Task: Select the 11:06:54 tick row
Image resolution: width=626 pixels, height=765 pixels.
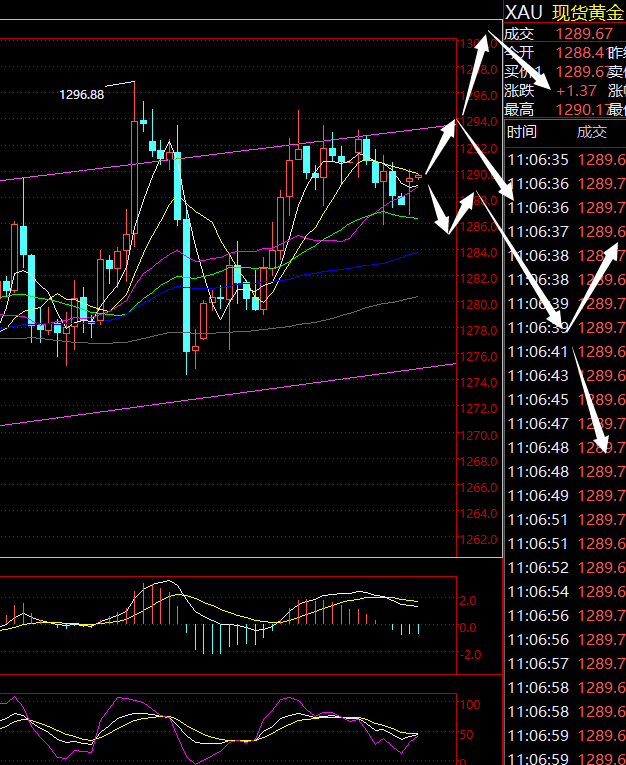Action: tap(565, 592)
